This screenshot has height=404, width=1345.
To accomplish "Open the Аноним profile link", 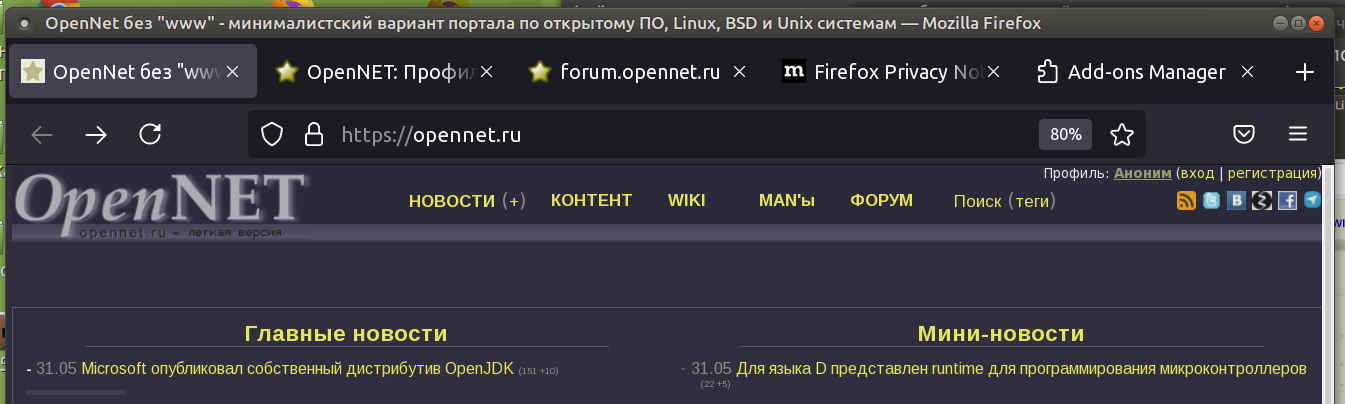I will [x=1142, y=173].
